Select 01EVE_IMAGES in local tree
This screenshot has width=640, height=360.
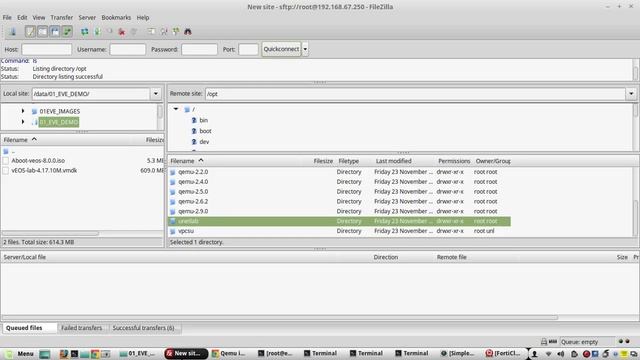click(x=60, y=111)
